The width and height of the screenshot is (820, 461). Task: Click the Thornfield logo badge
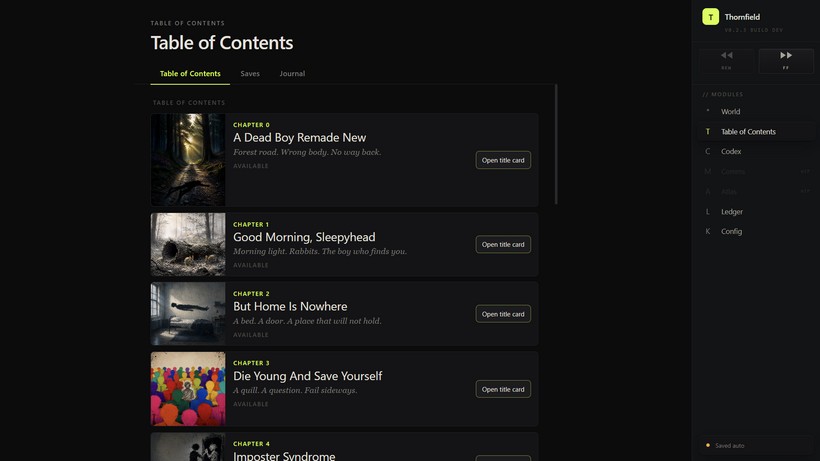[710, 17]
